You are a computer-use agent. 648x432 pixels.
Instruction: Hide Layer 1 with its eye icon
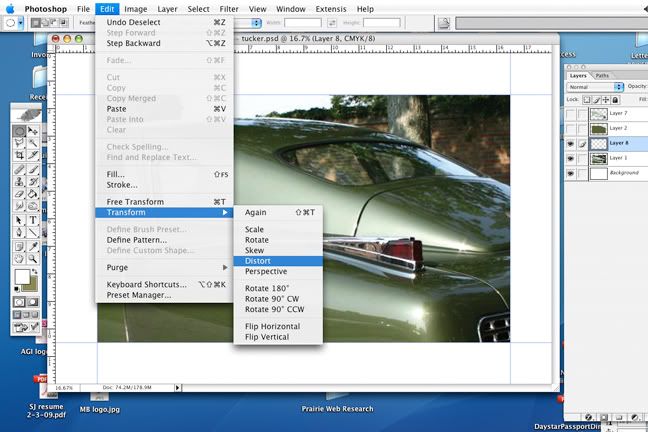click(x=570, y=158)
